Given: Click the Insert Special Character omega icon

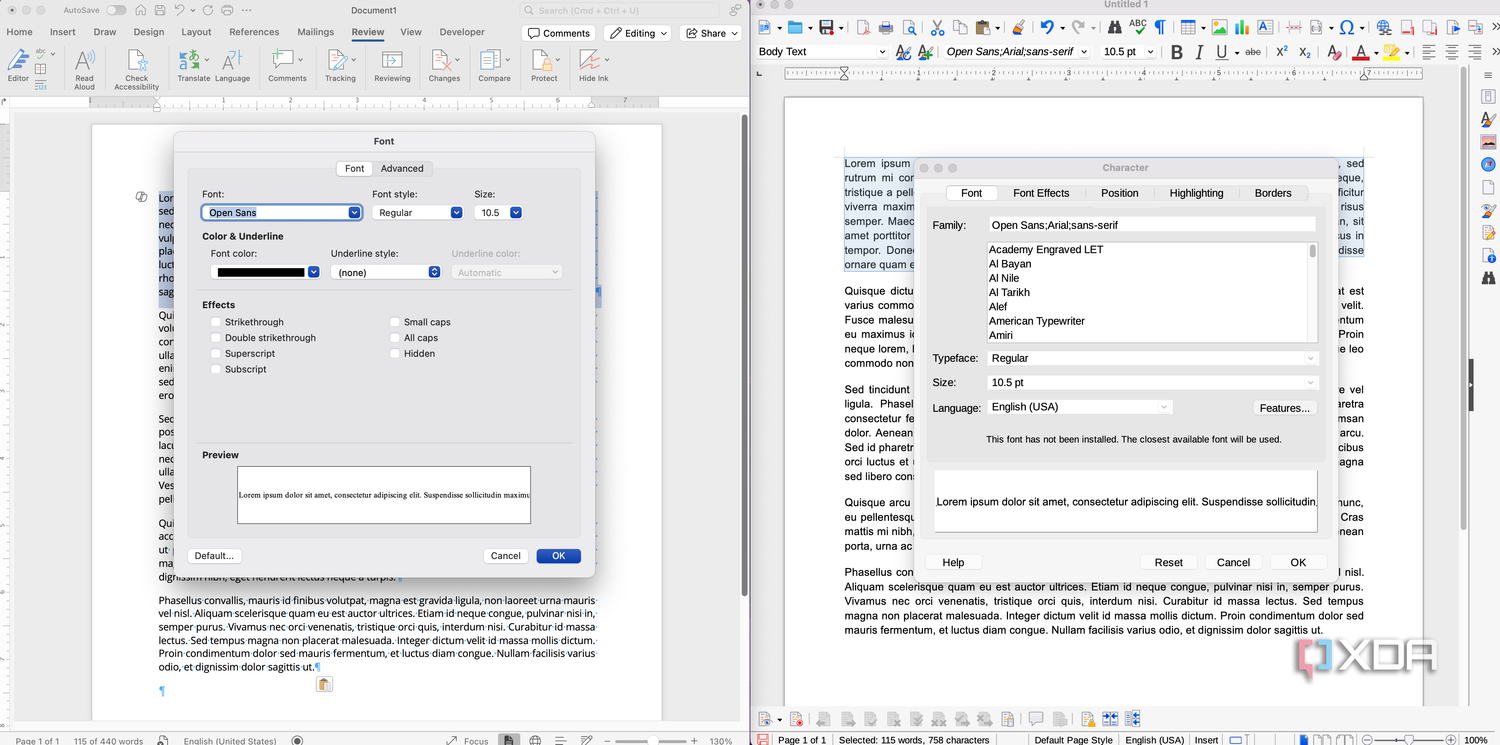Looking at the screenshot, I should click(1347, 28).
